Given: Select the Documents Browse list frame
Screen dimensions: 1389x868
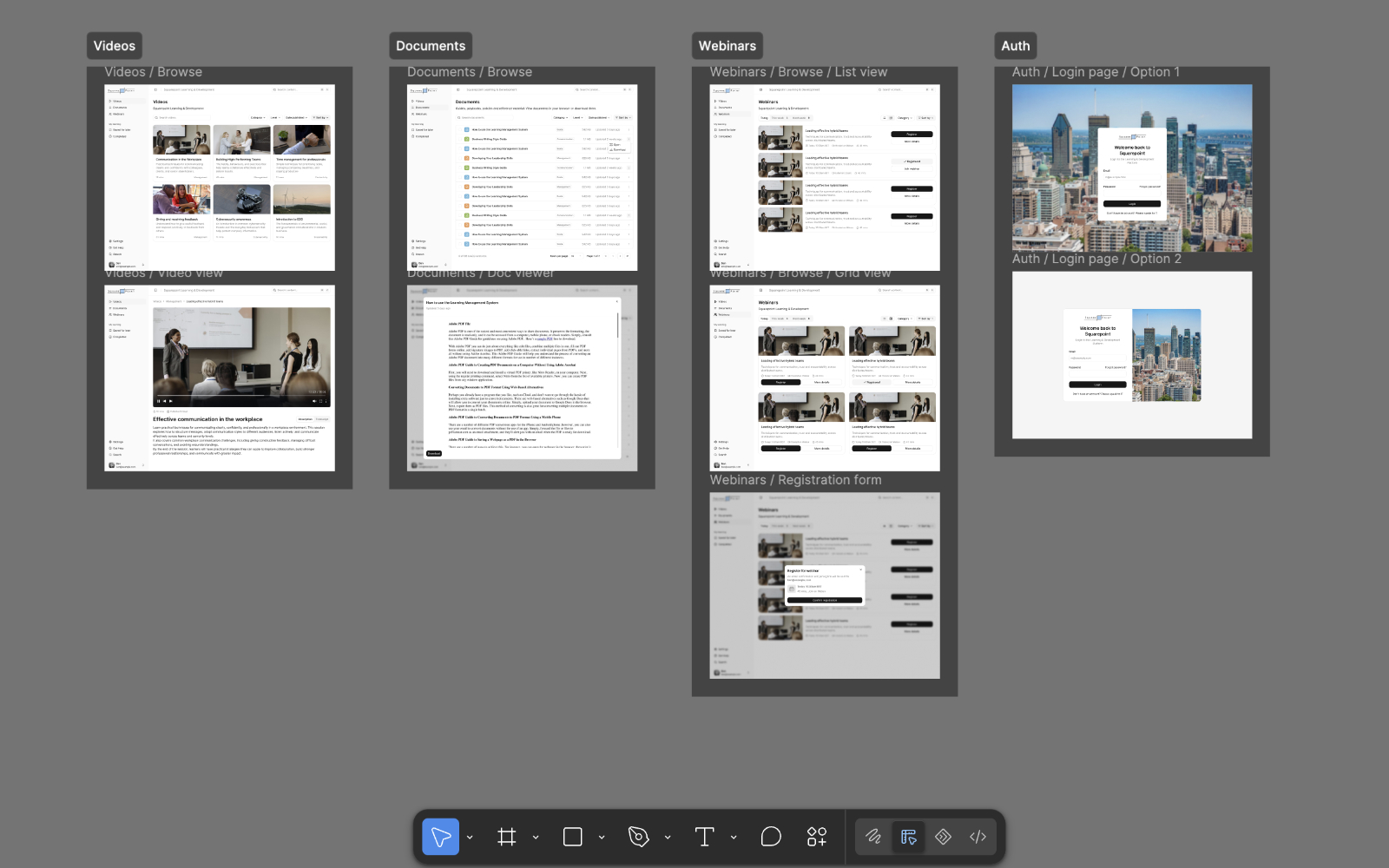Looking at the screenshot, I should [523, 177].
